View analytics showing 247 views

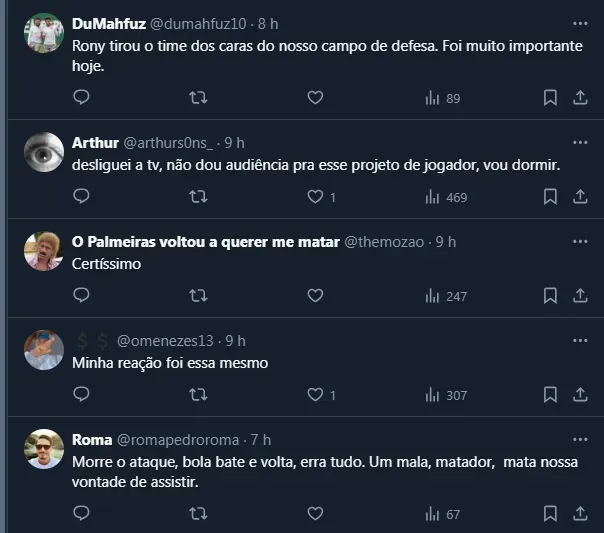click(x=446, y=296)
